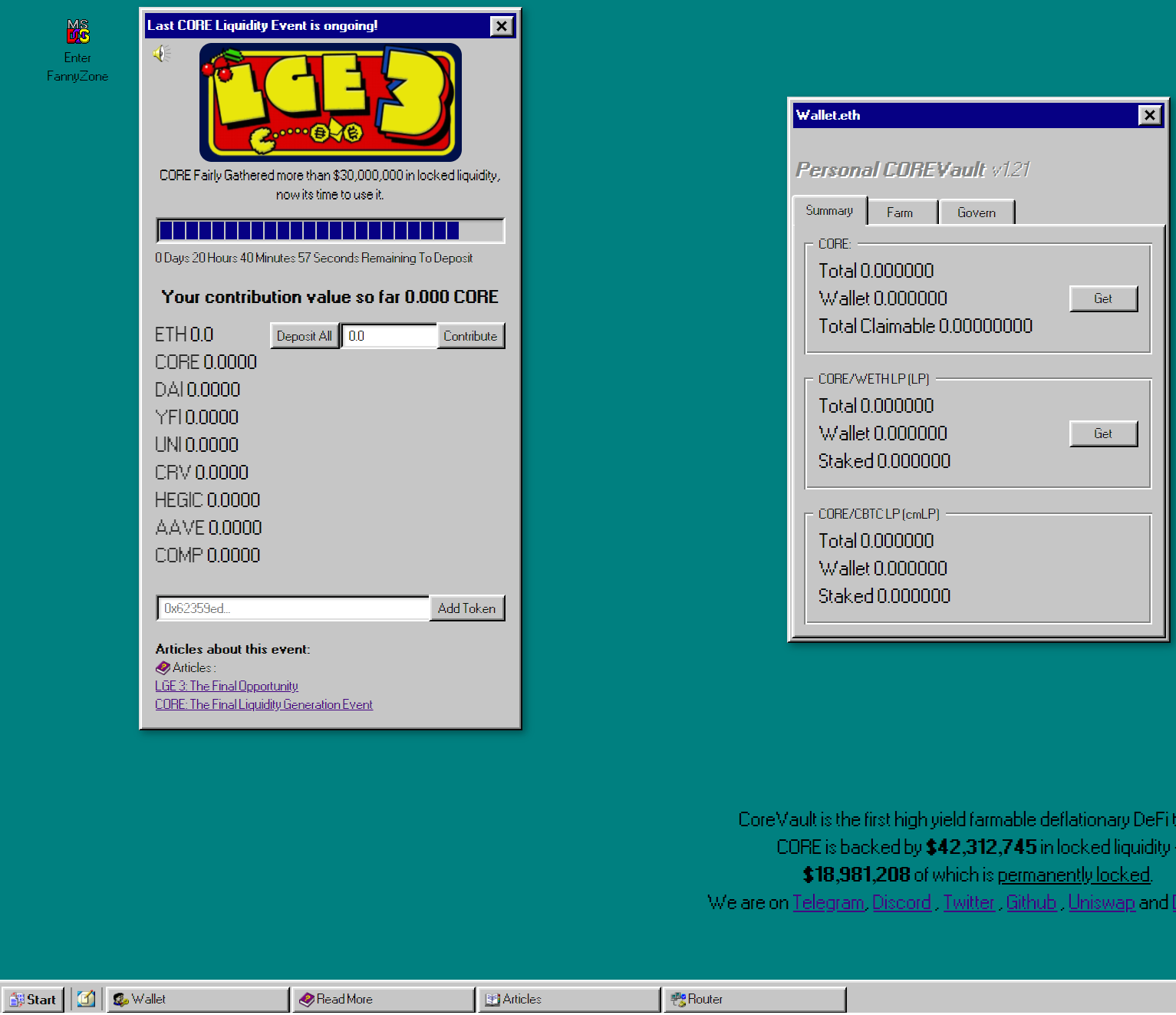This screenshot has height=1015, width=1176.
Task: Click Deposit All button
Action: click(305, 336)
